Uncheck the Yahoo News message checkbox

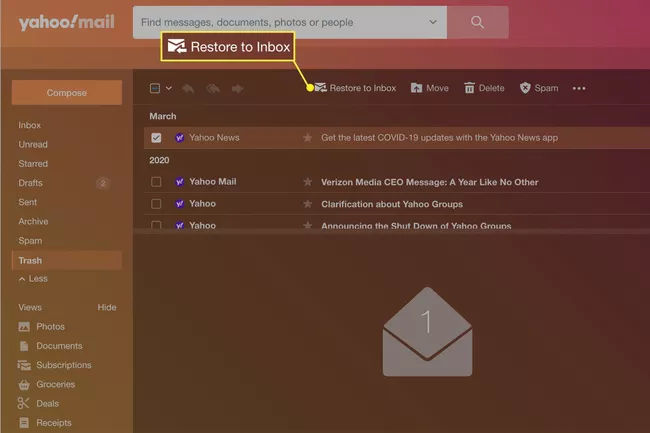pos(156,138)
